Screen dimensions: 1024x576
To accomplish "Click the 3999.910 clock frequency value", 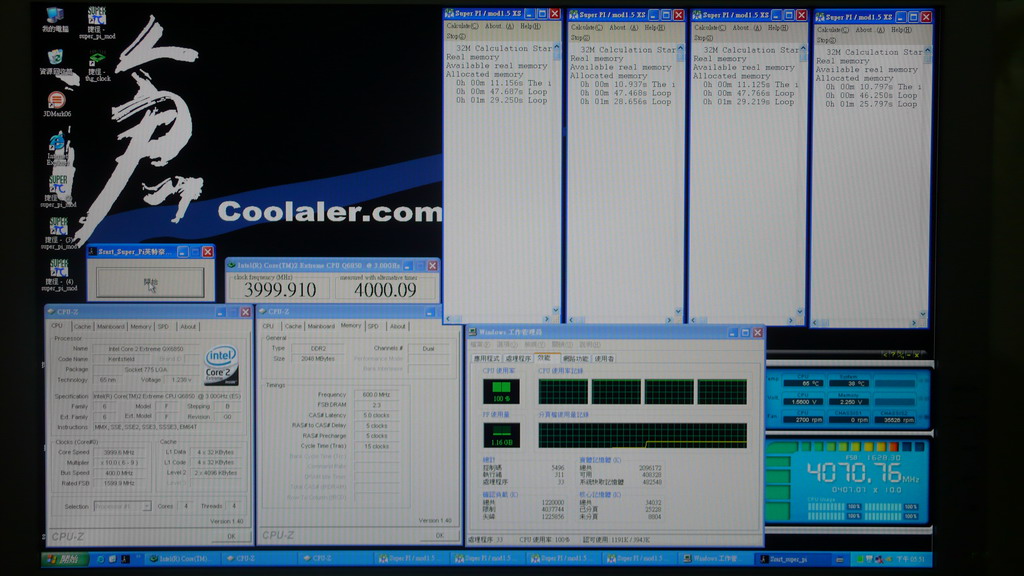I will click(x=280, y=289).
